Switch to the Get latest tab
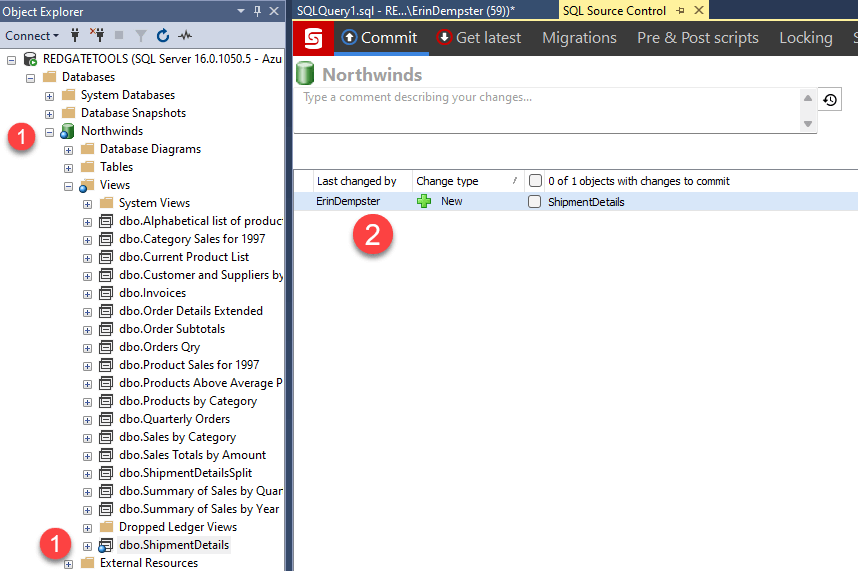Screen dimensions: 858x571 pos(479,38)
